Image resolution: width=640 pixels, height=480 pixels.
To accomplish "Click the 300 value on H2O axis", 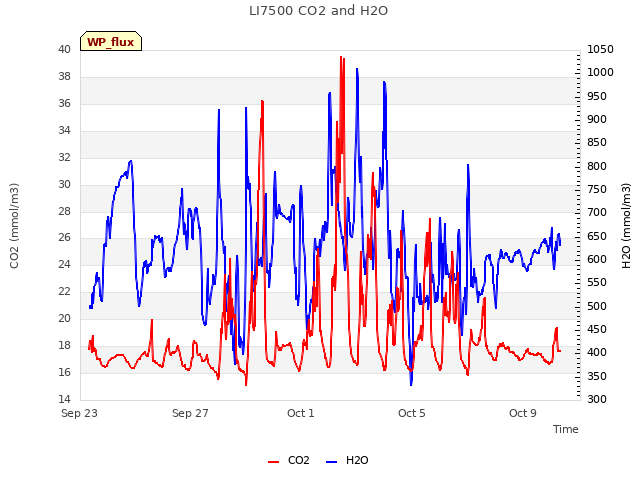I will point(597,399).
